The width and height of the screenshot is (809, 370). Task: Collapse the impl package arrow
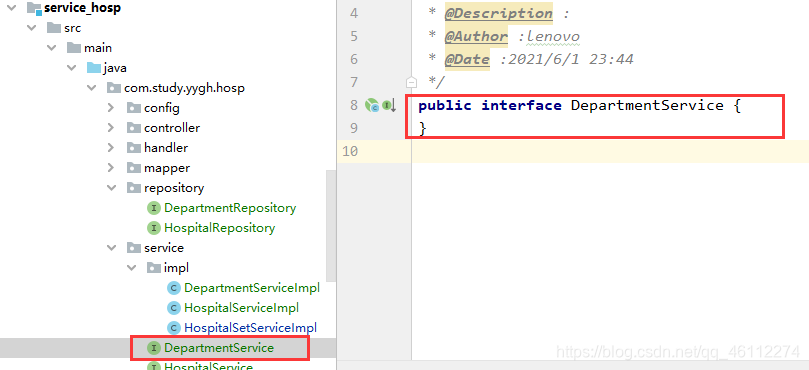[132, 268]
